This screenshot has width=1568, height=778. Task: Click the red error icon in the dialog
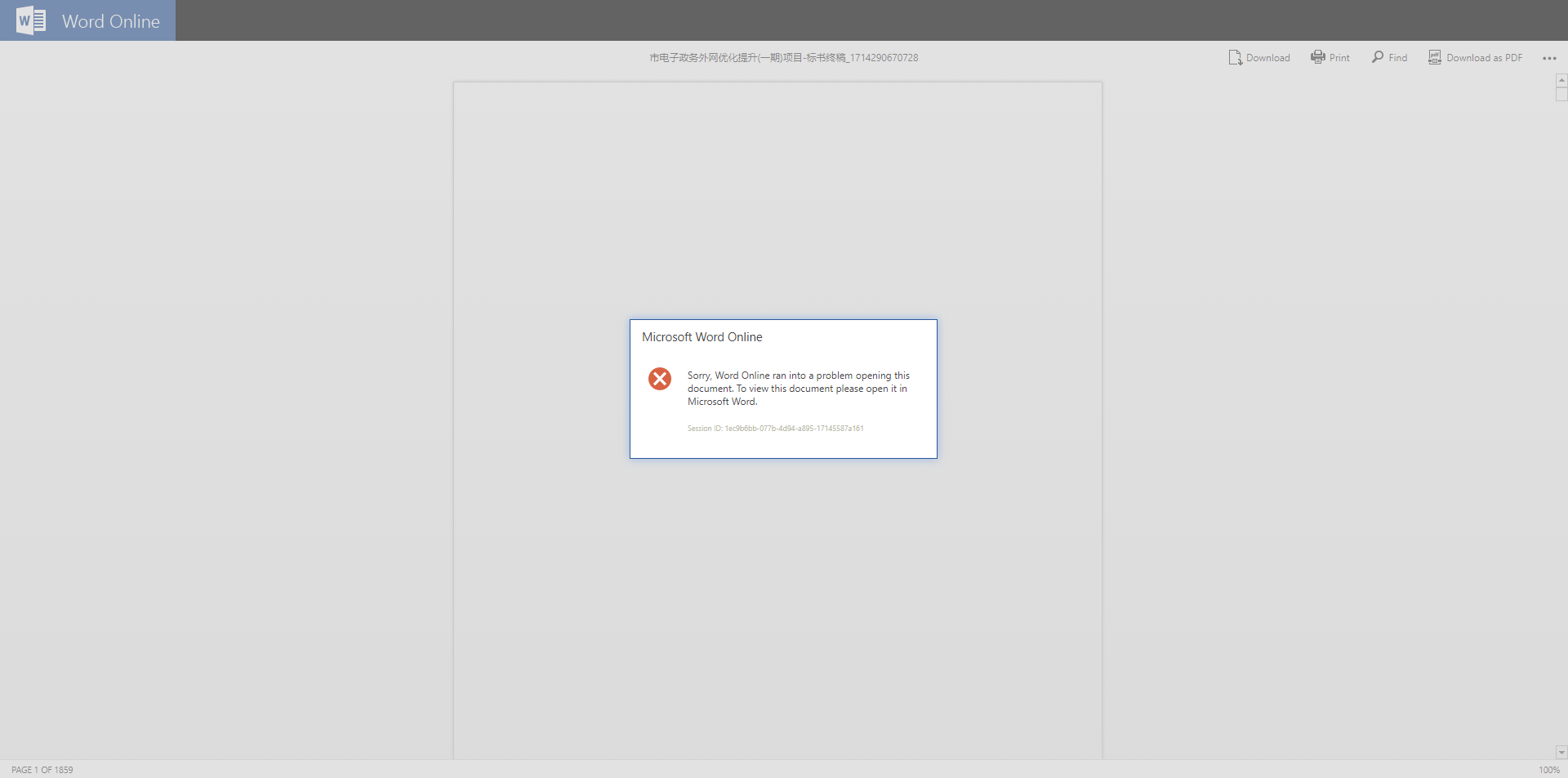pos(660,379)
